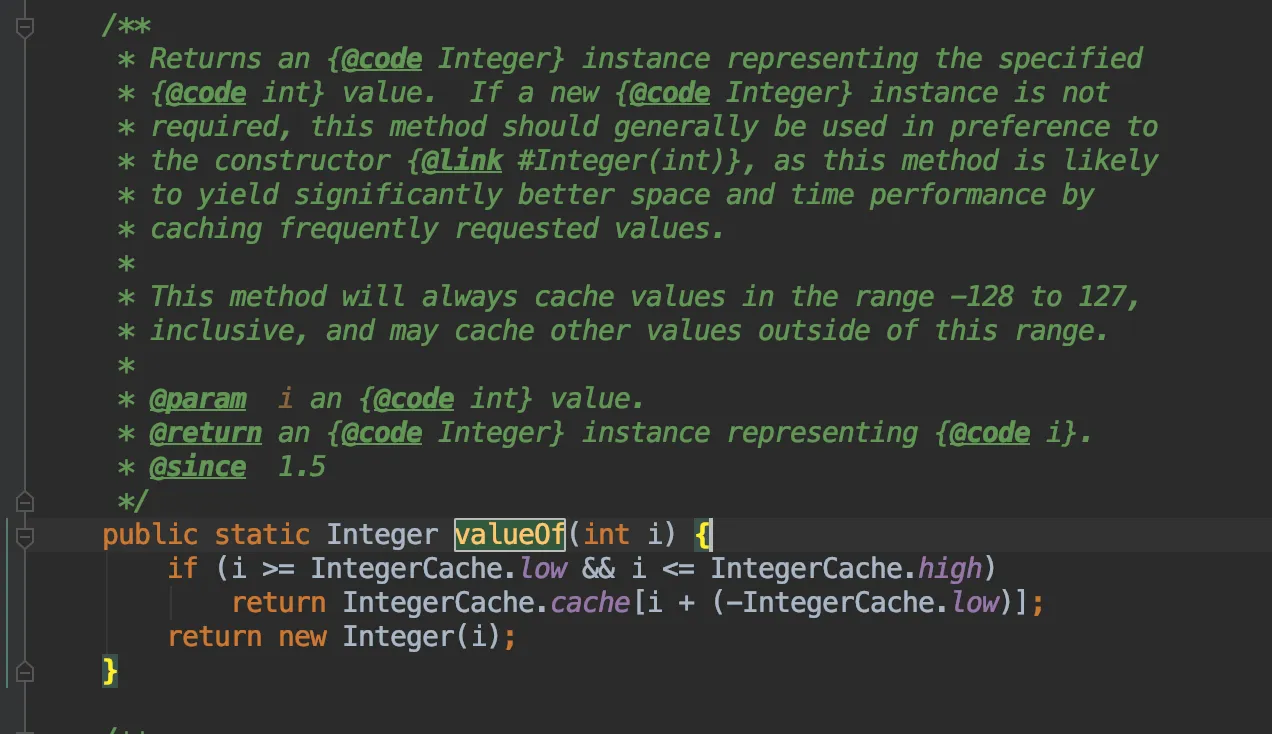
Task: Click the @since tag
Action: point(197,467)
